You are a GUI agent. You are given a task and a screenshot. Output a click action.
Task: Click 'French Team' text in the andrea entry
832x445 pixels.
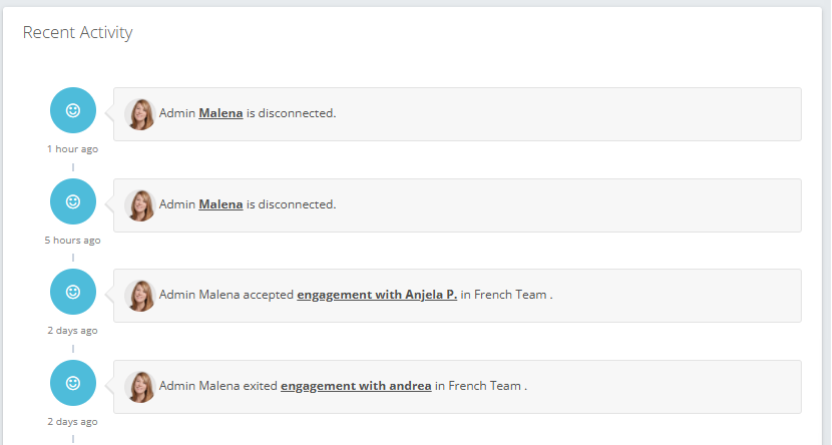point(484,386)
